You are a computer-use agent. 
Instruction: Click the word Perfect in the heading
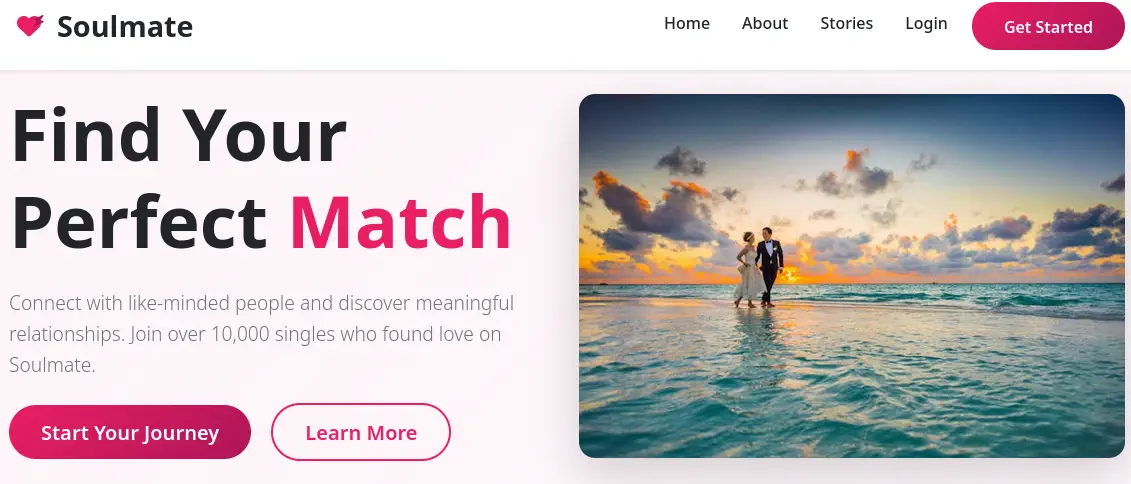(139, 221)
